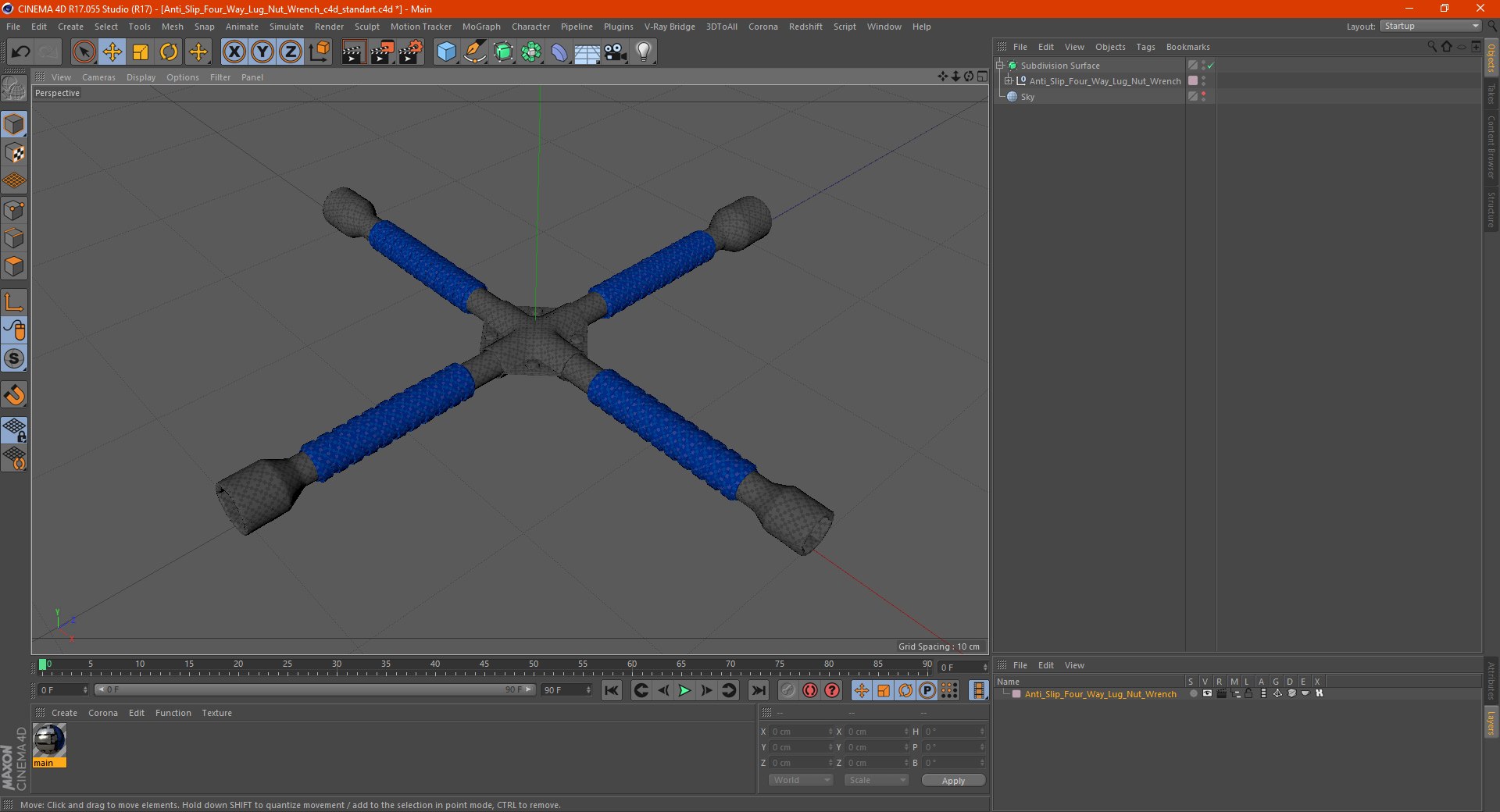Select the Move tool in the toolbar

112,52
